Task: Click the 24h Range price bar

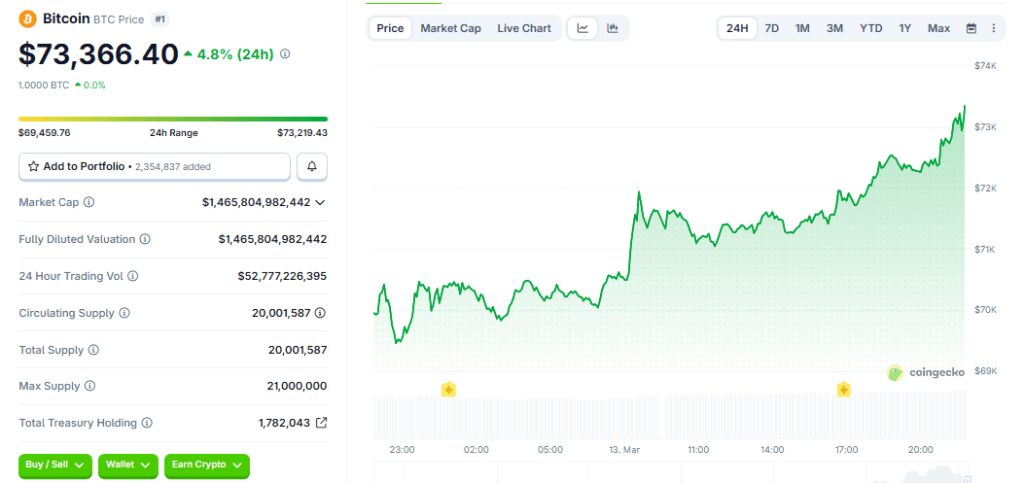Action: click(173, 119)
